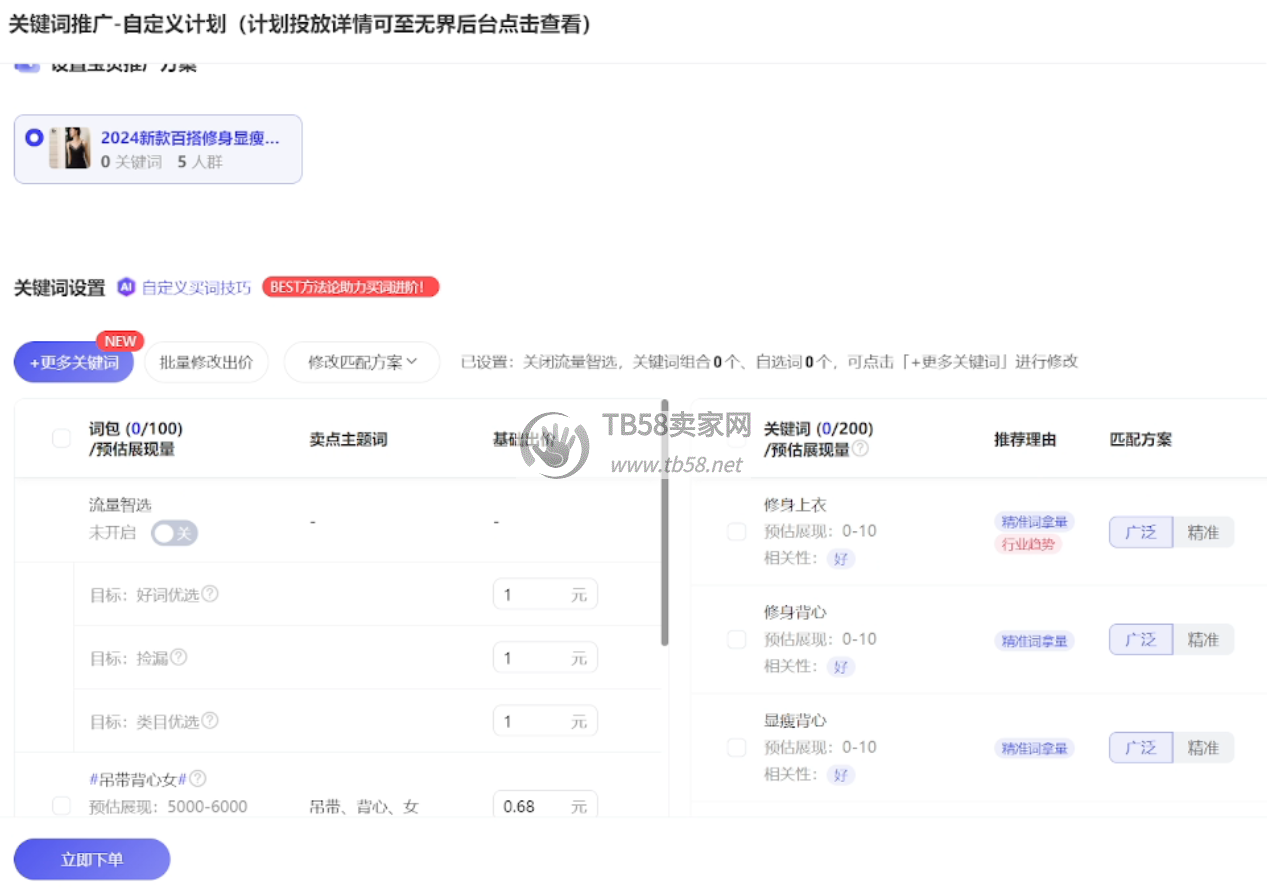This screenshot has width=1267, height=890.
Task: Click the 5 人群 count on product card
Action: pyautogui.click(x=200, y=161)
